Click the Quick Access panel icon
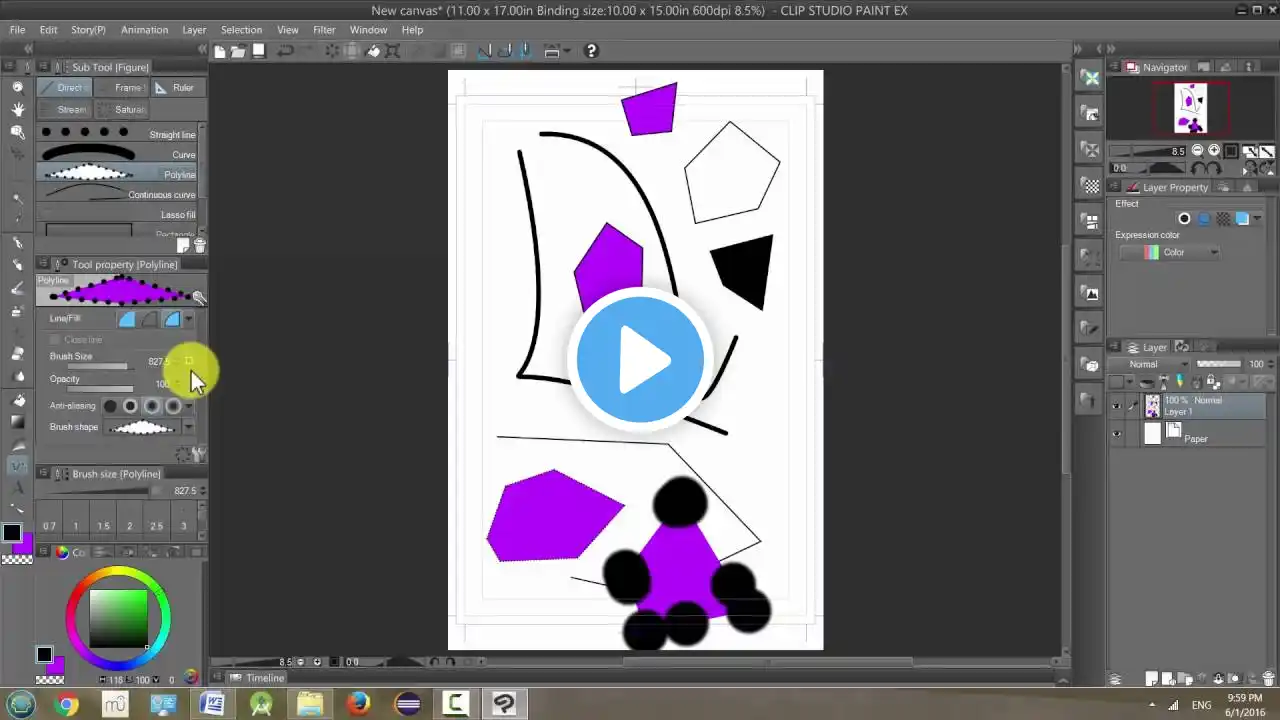The width and height of the screenshot is (1280, 720). tap(1090, 78)
